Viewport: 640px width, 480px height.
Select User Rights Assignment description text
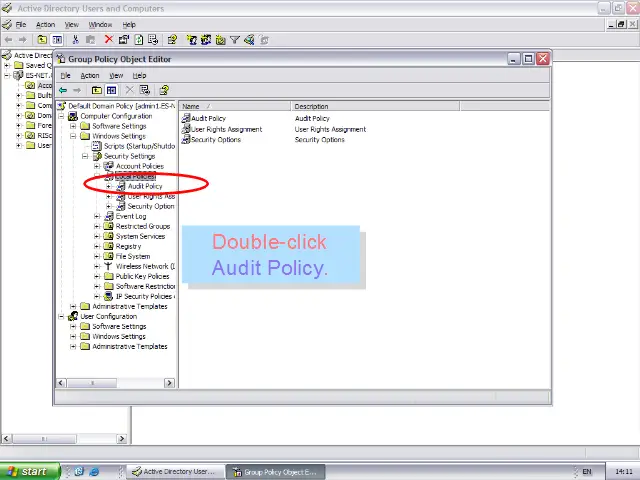click(330, 129)
